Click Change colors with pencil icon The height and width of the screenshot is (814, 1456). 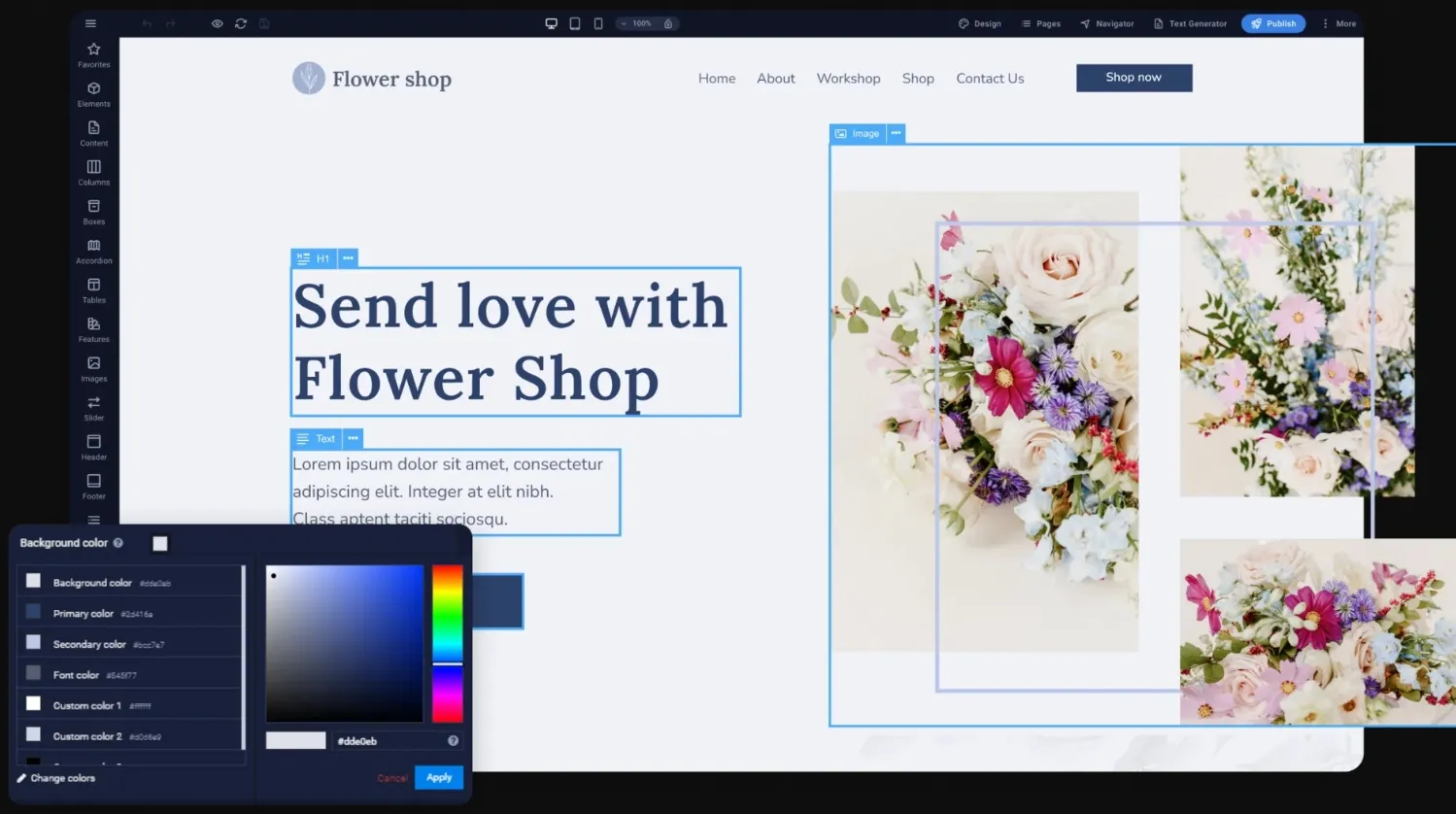56,778
